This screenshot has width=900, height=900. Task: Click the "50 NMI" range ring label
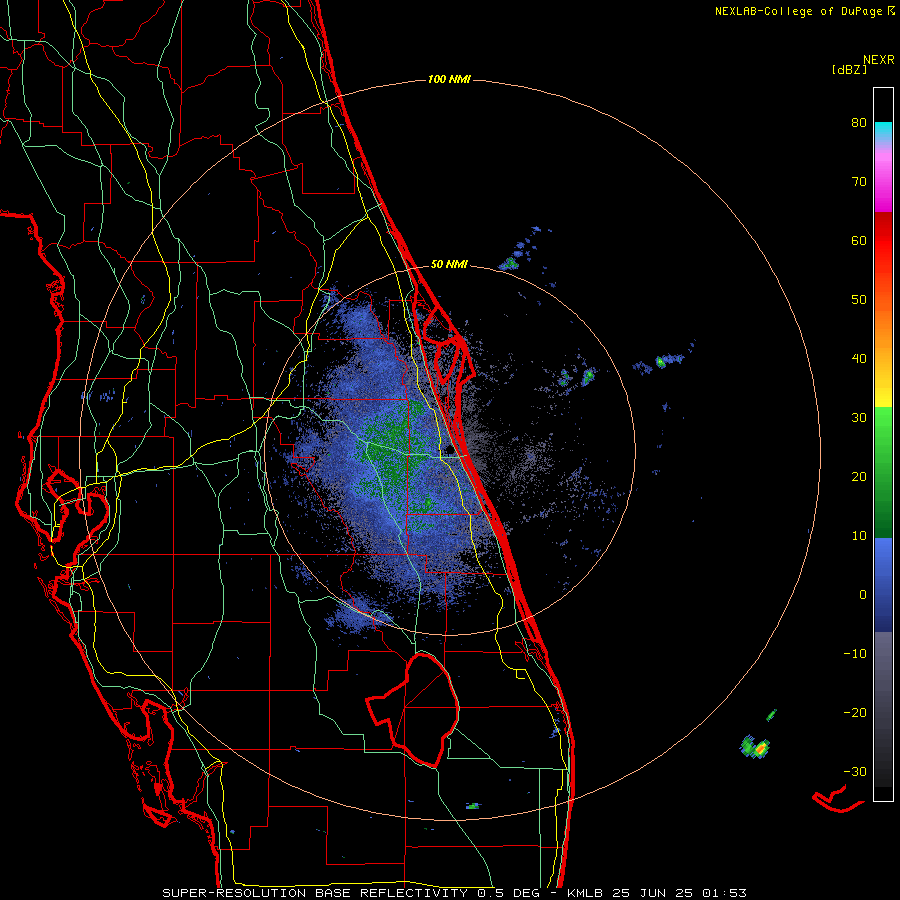coord(449,265)
